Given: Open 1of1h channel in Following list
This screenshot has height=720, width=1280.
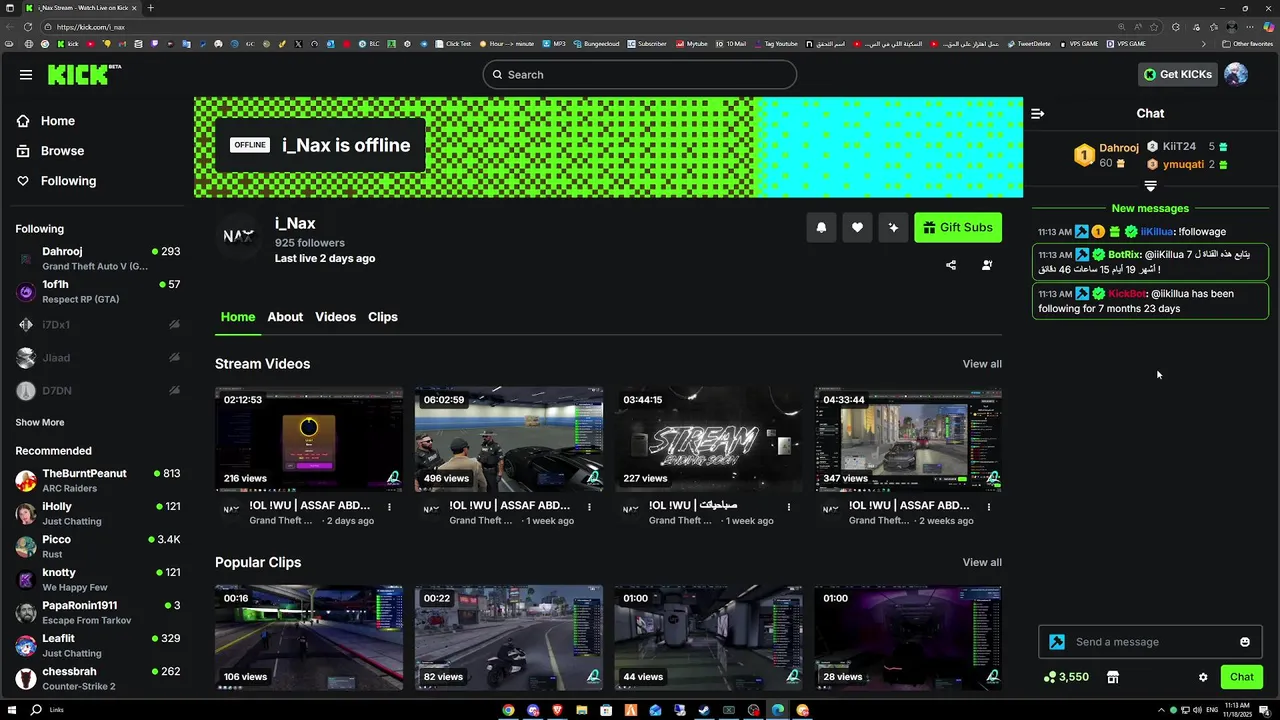Looking at the screenshot, I should tap(98, 291).
